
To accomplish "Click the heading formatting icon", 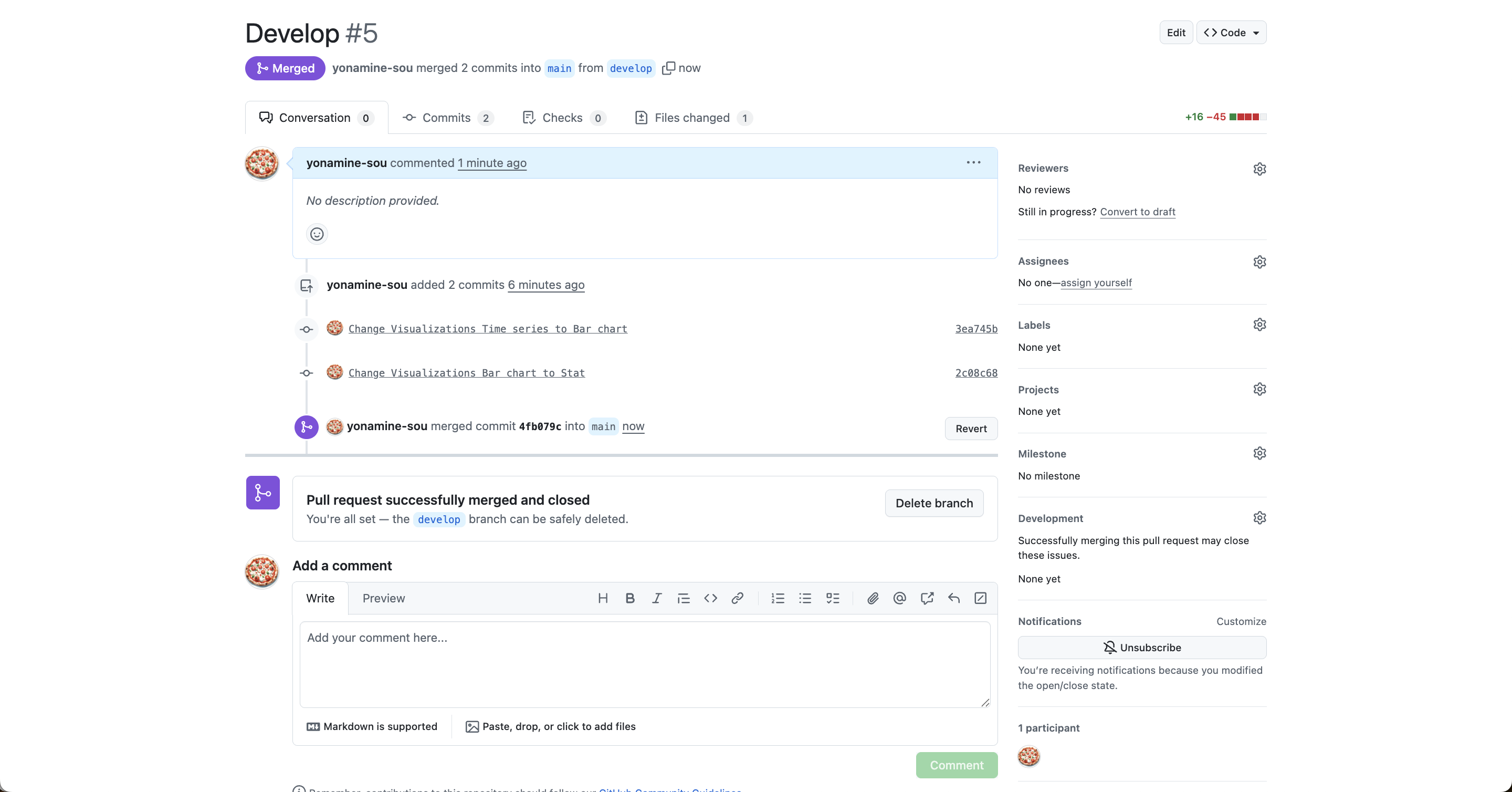I will coord(602,598).
